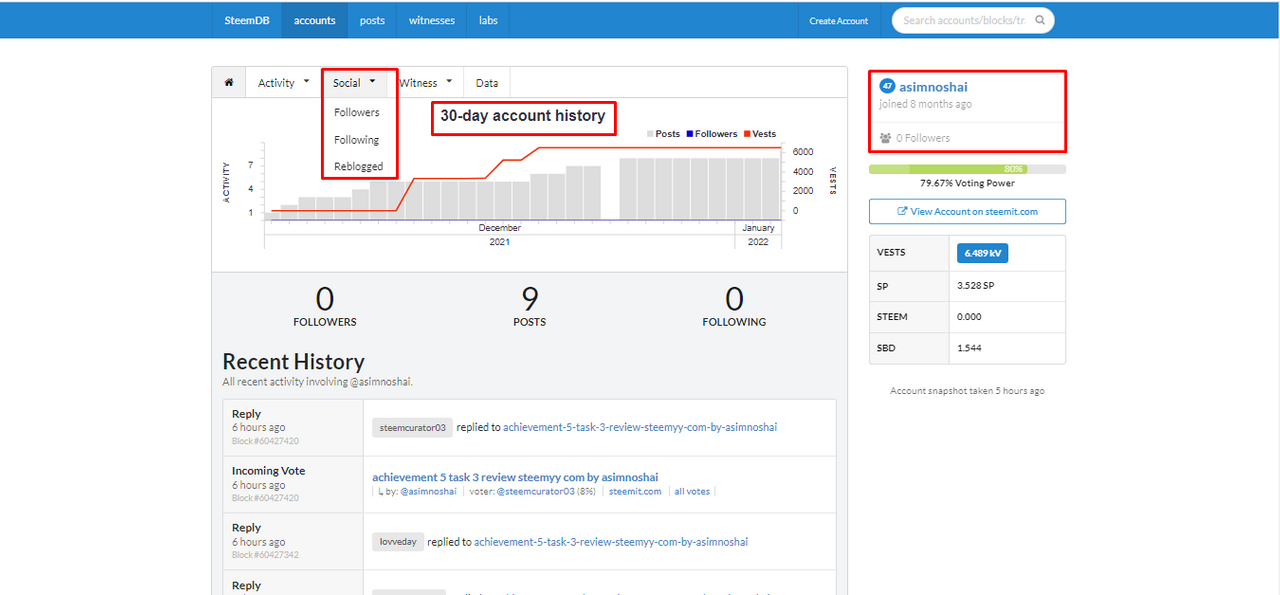This screenshot has width=1280, height=595.
Task: Expand the Witness dropdown
Action: pos(426,83)
